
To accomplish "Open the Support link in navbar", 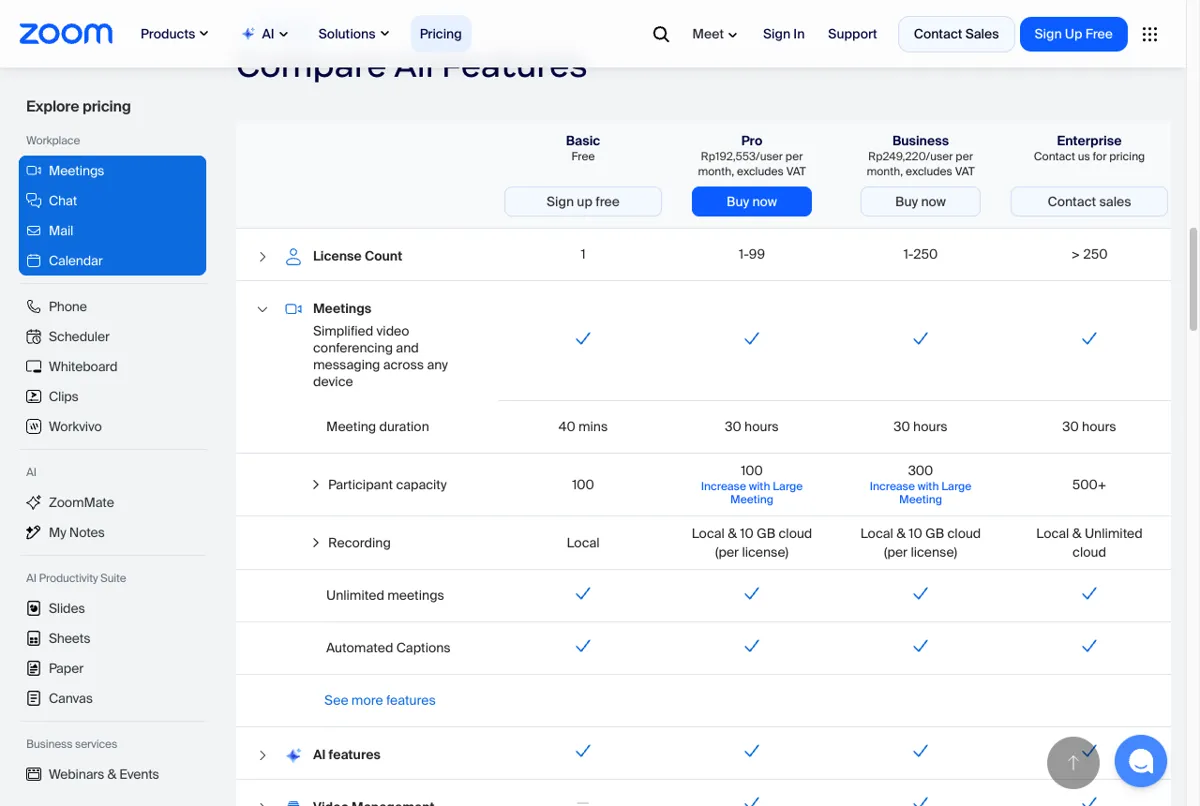I will [852, 34].
